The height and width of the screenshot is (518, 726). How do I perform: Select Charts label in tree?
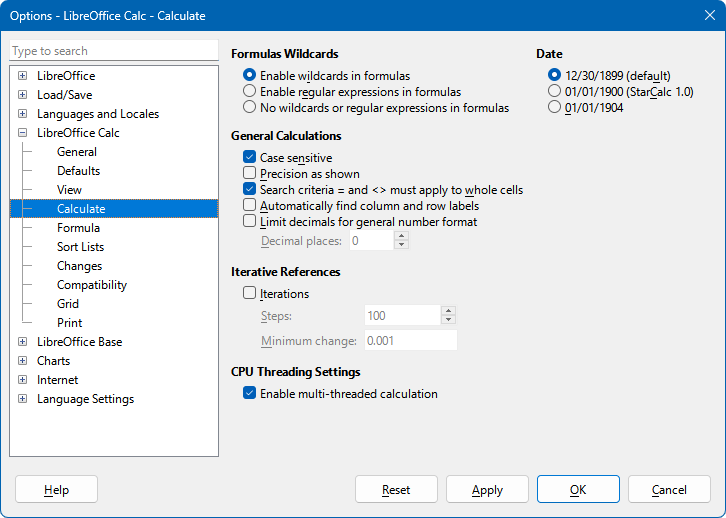pyautogui.click(x=54, y=361)
